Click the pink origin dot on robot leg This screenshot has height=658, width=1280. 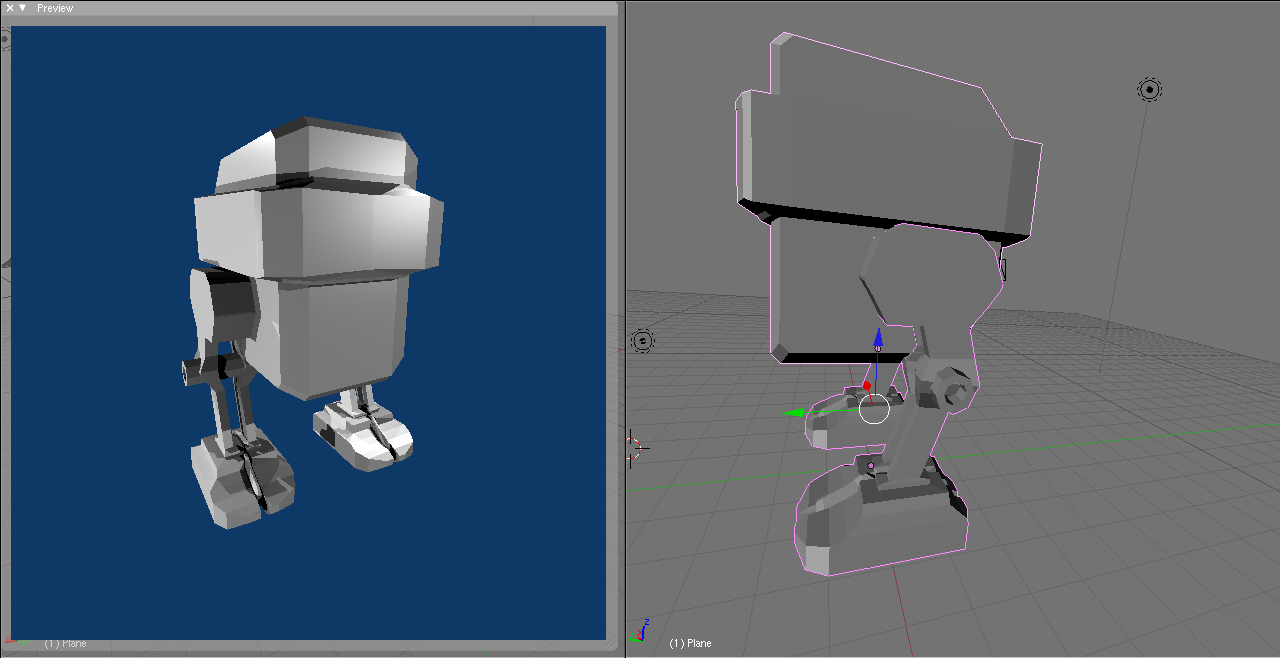click(871, 466)
